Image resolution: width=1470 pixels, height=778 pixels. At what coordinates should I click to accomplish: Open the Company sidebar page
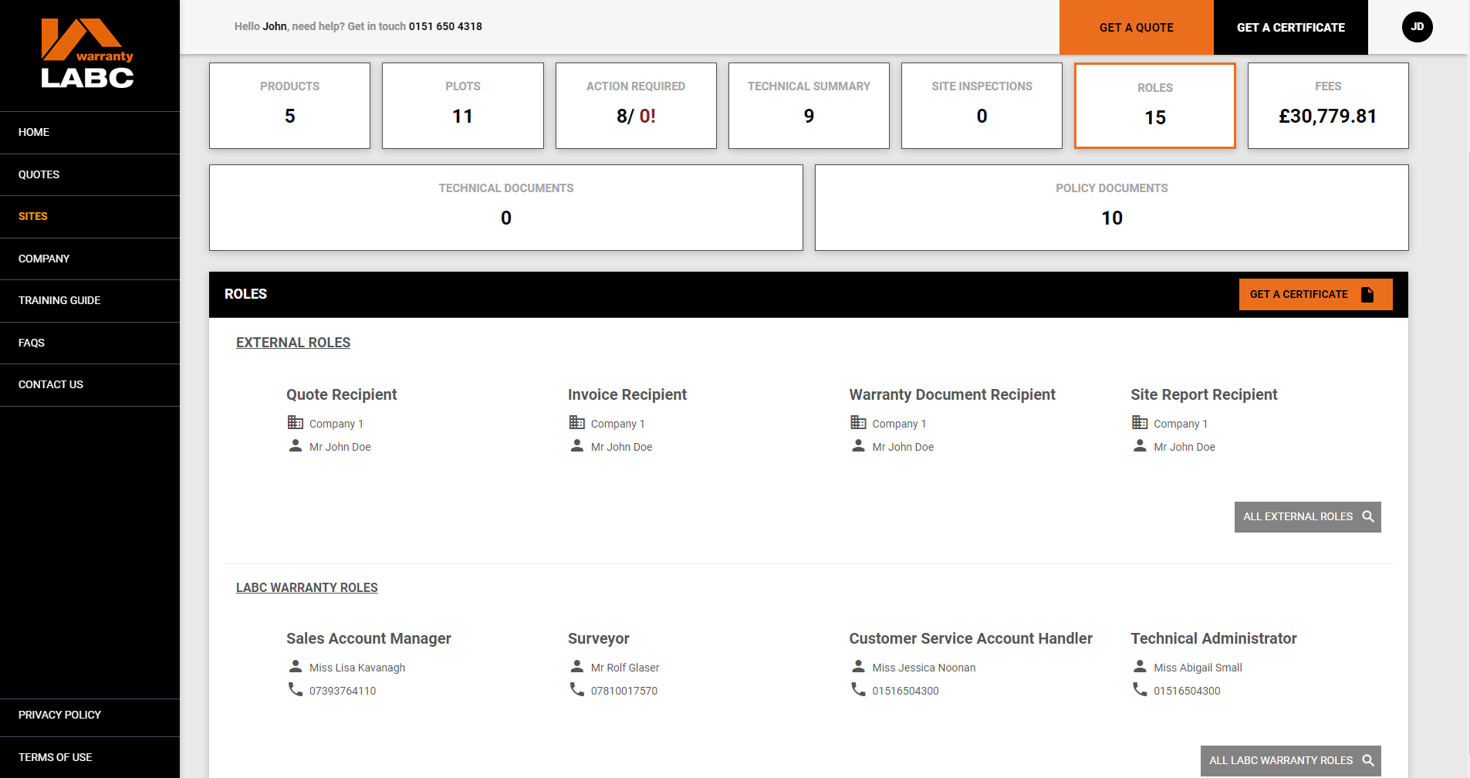click(90, 258)
